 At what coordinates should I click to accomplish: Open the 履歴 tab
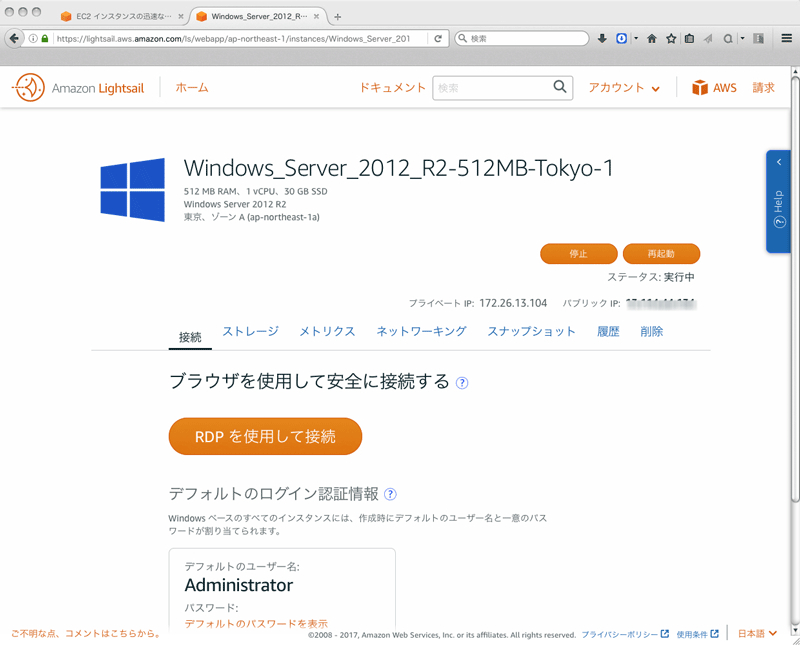click(608, 332)
